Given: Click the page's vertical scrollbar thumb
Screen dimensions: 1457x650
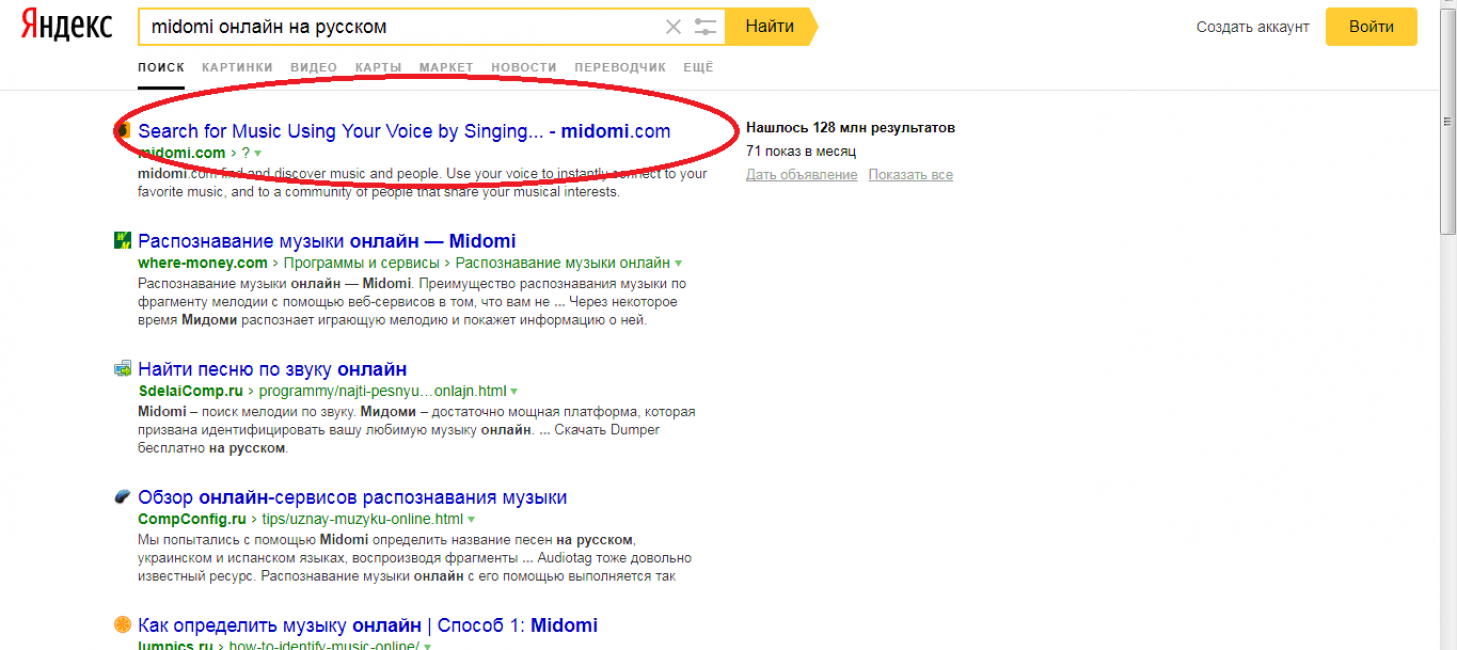Looking at the screenshot, I should click(x=1448, y=124).
